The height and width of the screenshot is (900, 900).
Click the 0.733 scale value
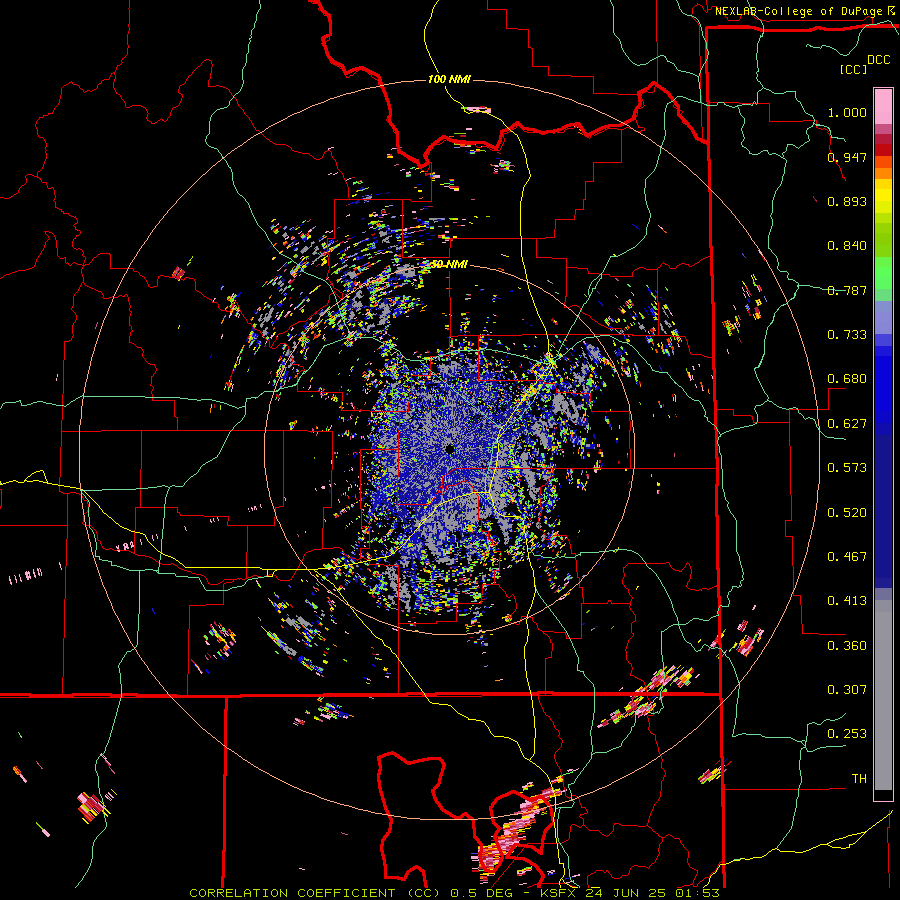pyautogui.click(x=847, y=334)
